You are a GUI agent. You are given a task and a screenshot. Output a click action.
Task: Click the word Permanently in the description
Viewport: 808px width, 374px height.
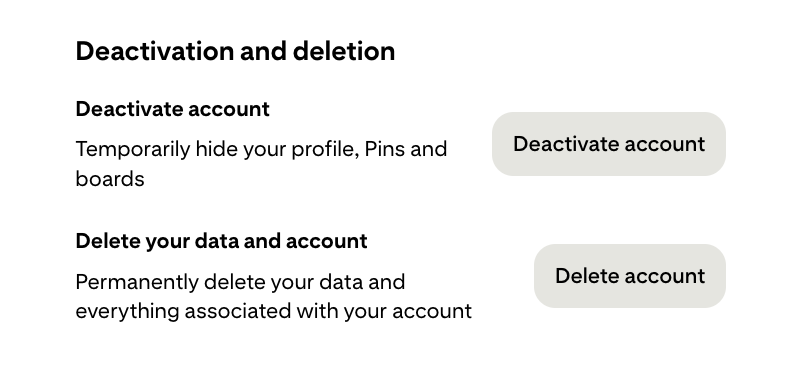pyautogui.click(x=137, y=282)
